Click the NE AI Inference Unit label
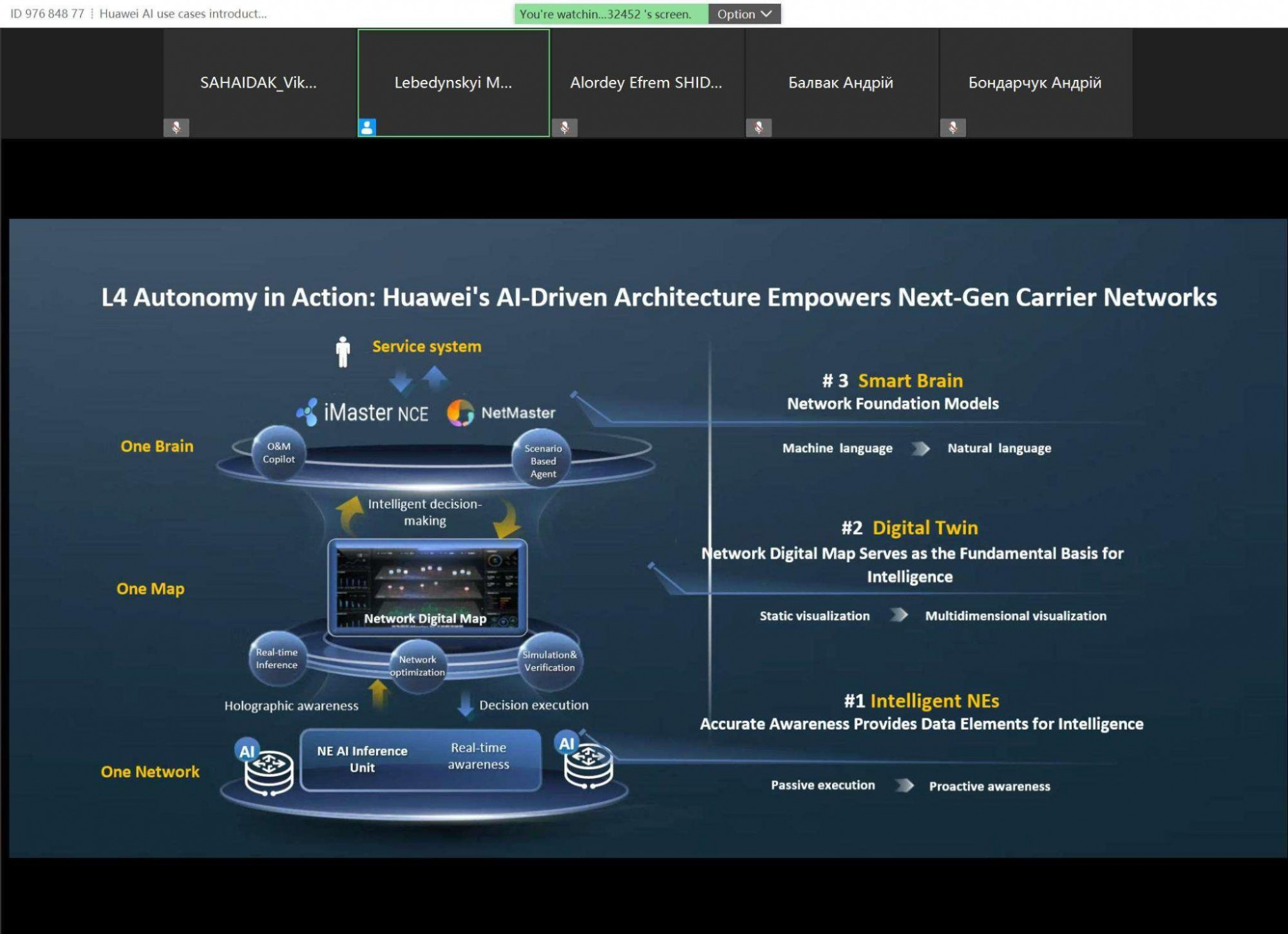 (x=362, y=759)
